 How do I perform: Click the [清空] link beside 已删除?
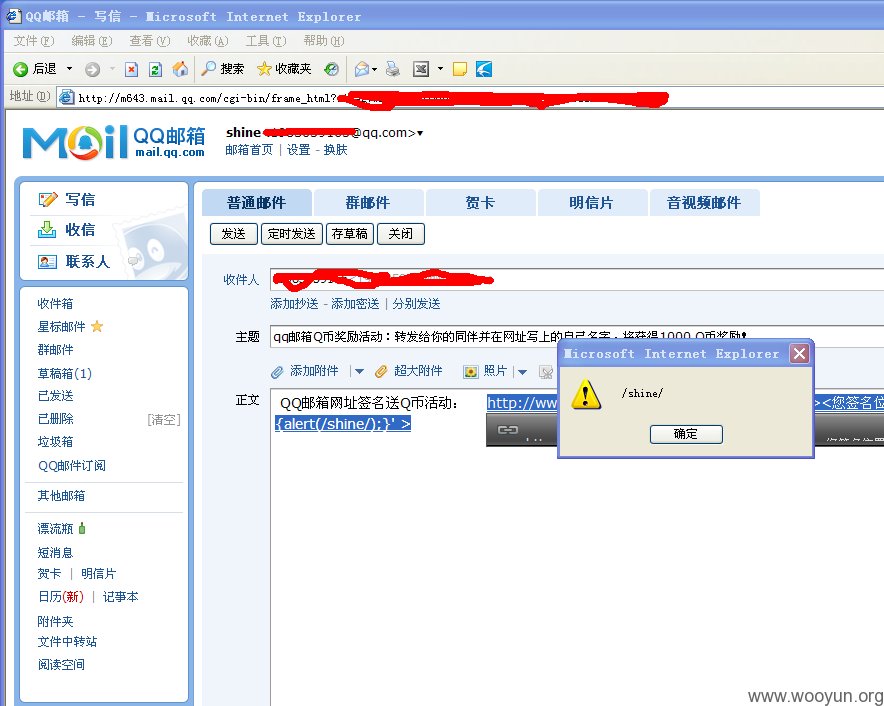click(x=163, y=420)
